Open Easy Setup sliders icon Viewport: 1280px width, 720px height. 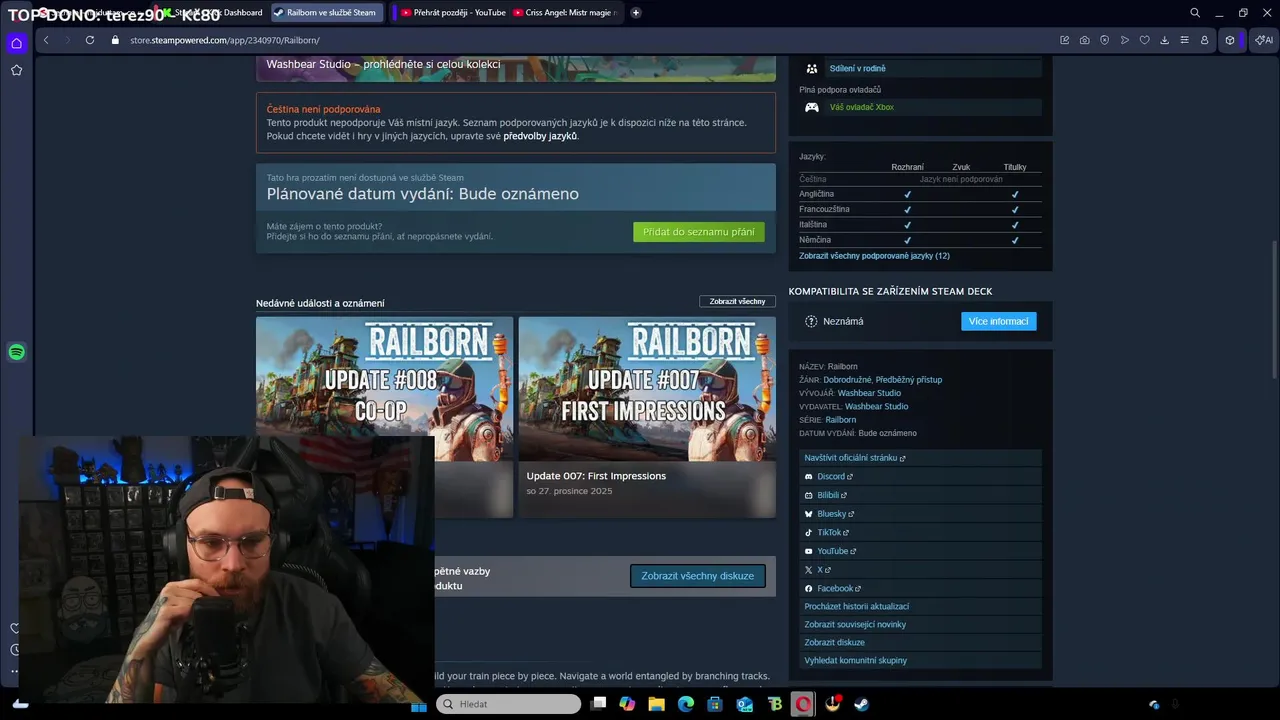point(1184,40)
